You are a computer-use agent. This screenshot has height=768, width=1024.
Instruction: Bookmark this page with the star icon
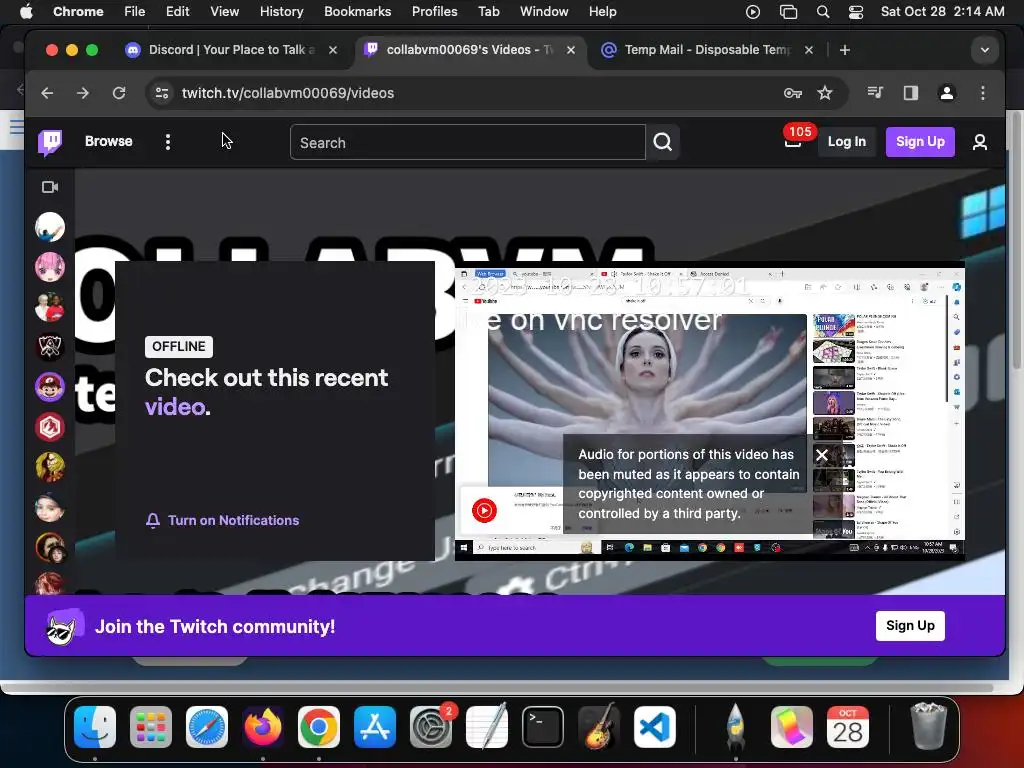(x=825, y=93)
